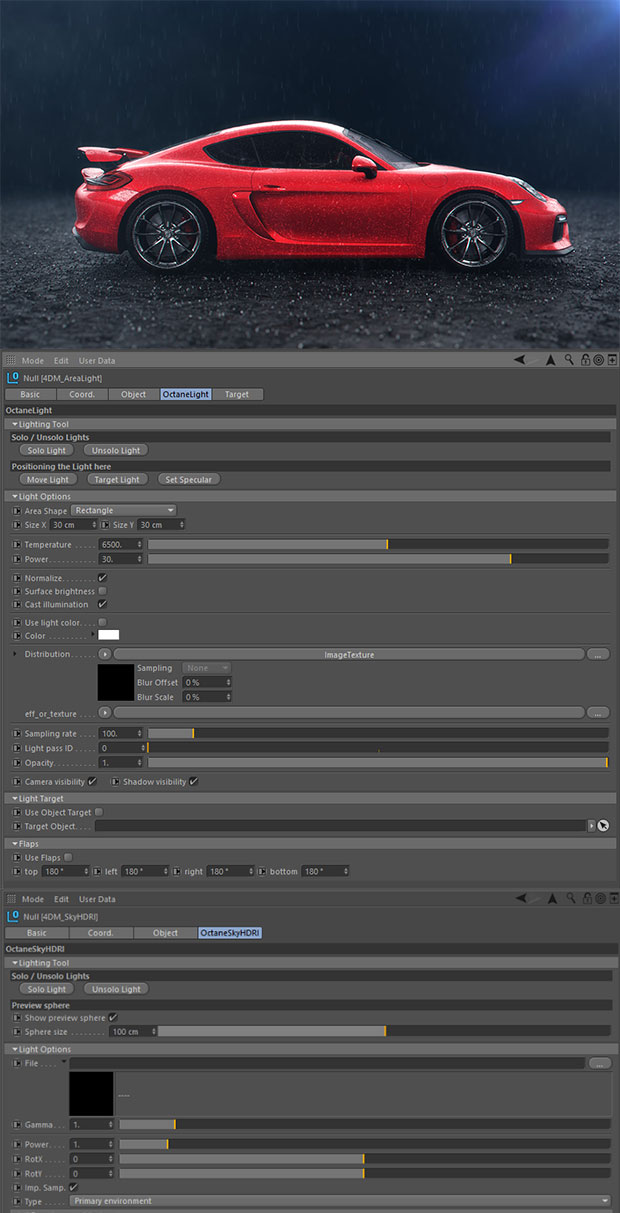The width and height of the screenshot is (620, 1213).
Task: Select the OctaneSkyHDRI tab
Action: point(231,932)
